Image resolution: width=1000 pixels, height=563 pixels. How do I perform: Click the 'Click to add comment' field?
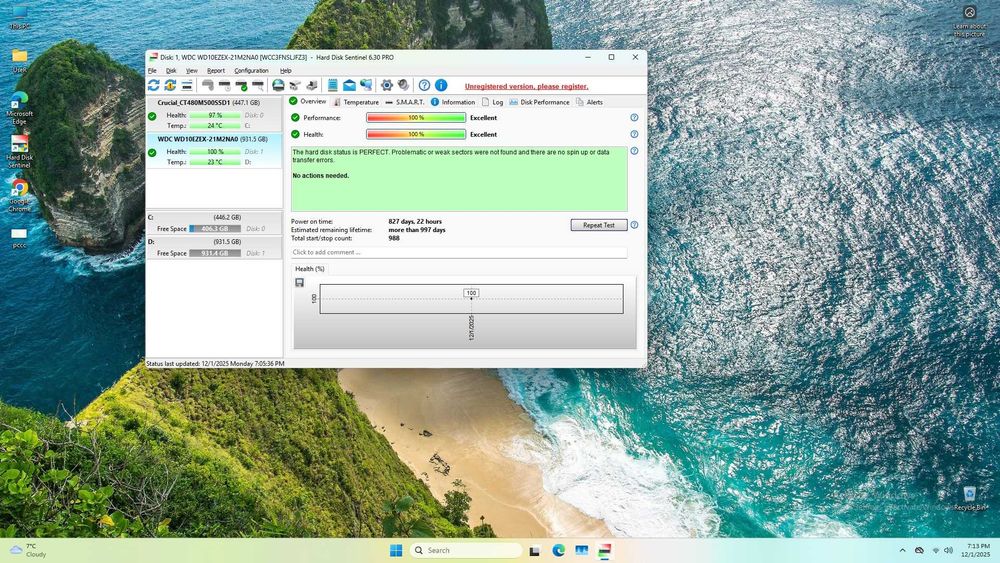tap(459, 252)
